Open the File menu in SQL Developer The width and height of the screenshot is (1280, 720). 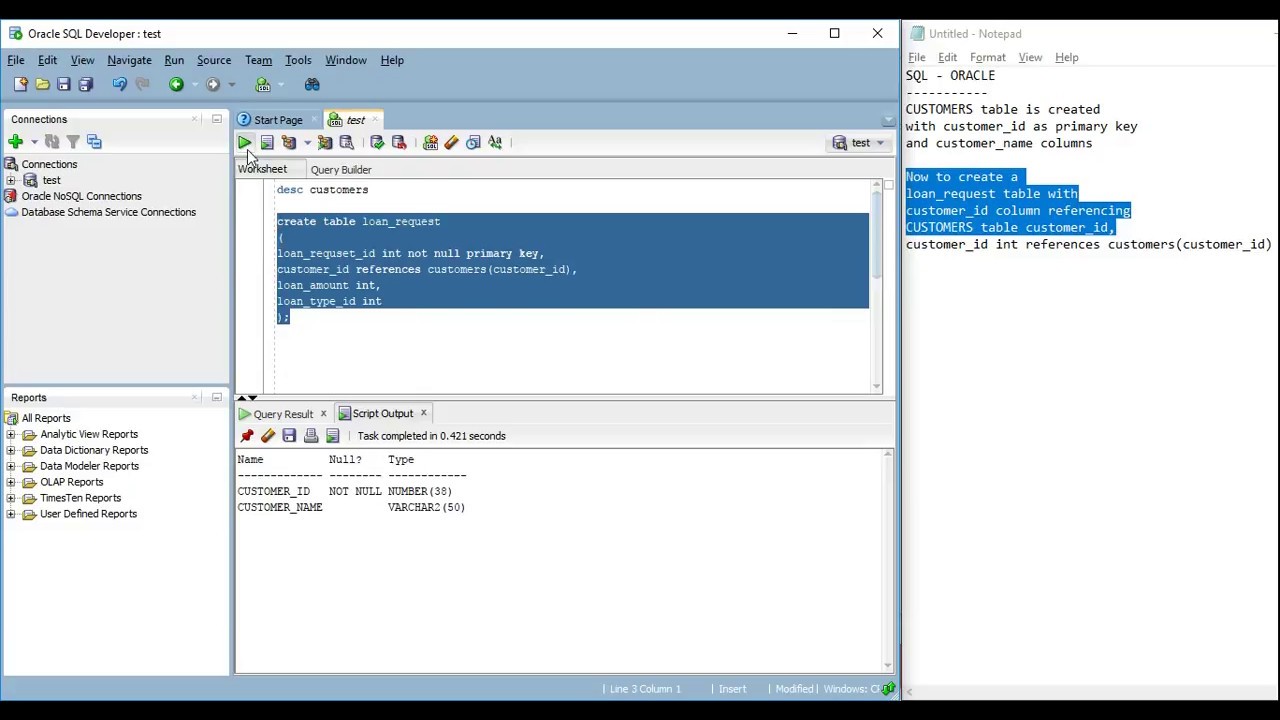click(x=16, y=60)
